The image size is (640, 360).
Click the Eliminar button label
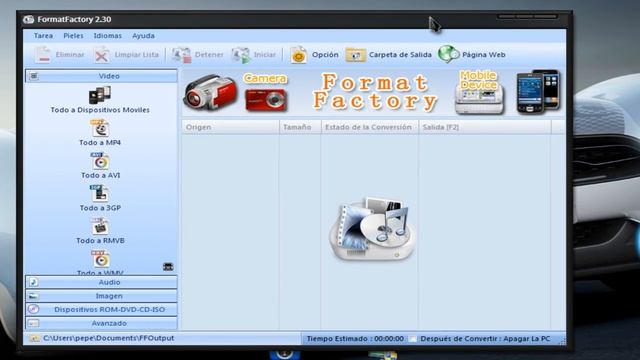coord(70,55)
